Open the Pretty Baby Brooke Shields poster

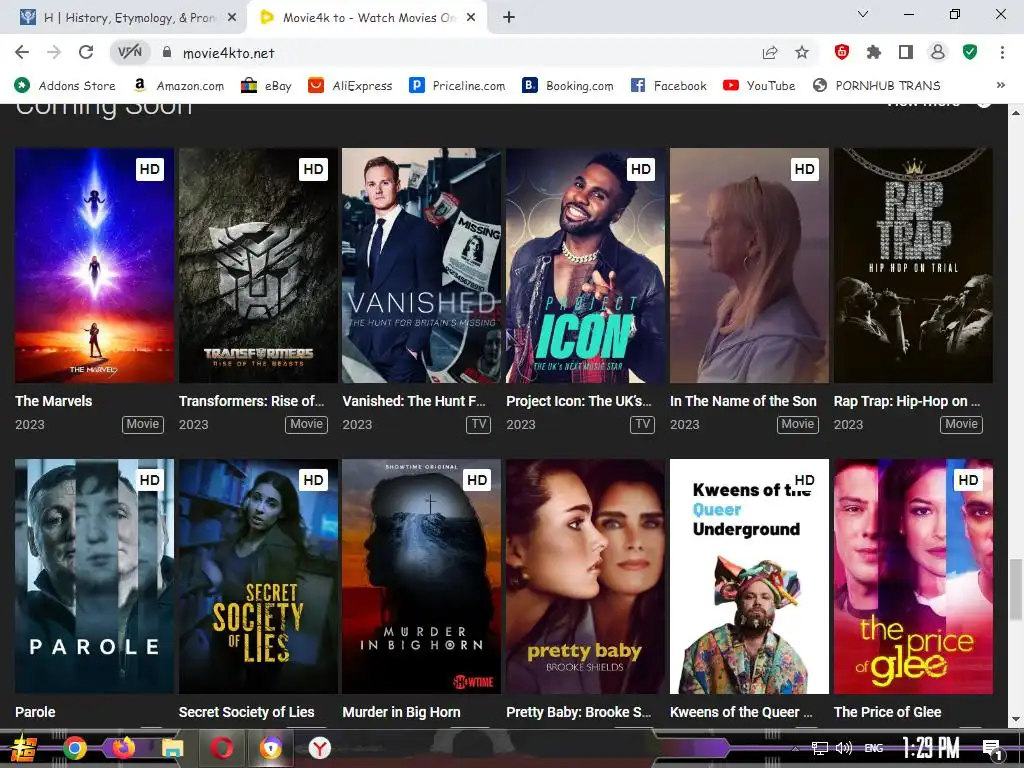[586, 576]
